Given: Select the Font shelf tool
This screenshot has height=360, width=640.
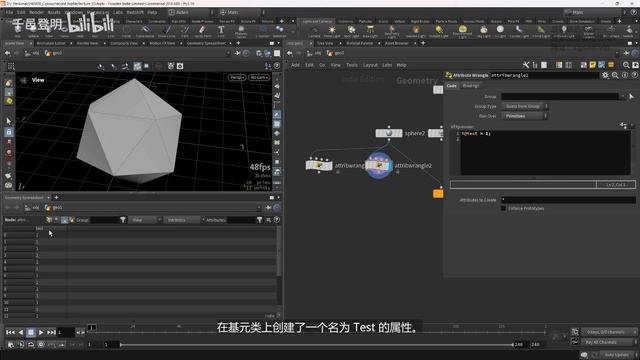Looking at the screenshot, I should [x=221, y=31].
